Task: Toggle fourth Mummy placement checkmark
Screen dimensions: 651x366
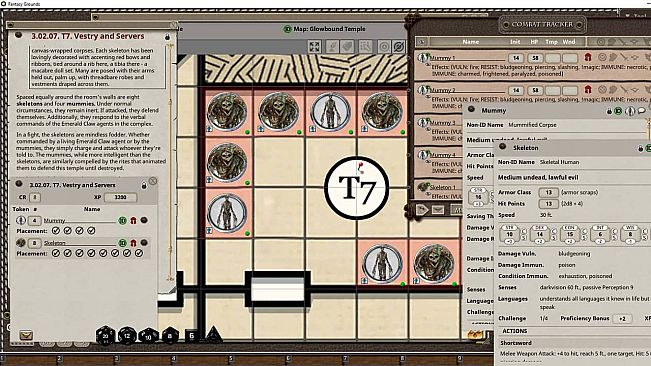Action: point(91,231)
